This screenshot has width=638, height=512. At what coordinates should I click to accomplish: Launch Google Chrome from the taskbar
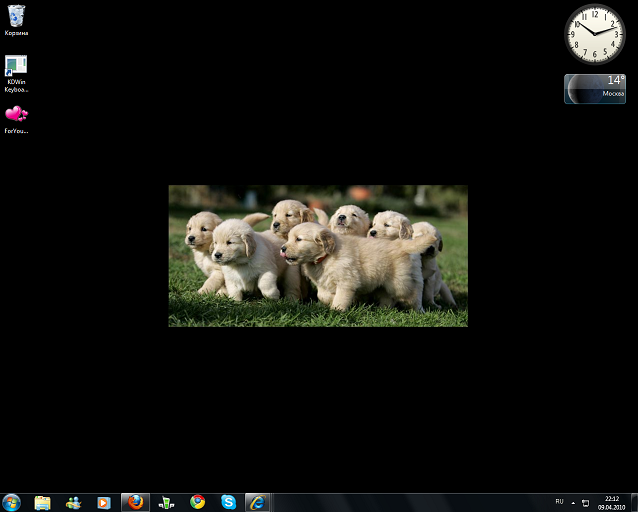198,502
